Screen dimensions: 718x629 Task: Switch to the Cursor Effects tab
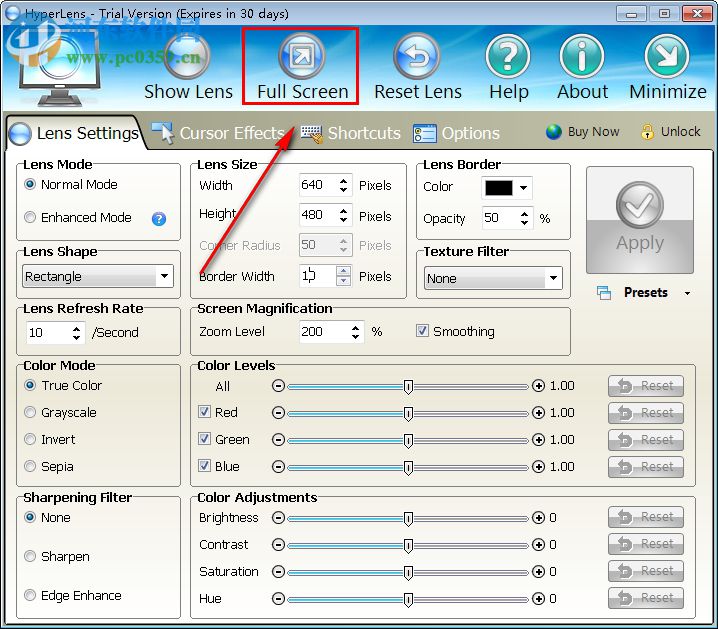coord(218,133)
